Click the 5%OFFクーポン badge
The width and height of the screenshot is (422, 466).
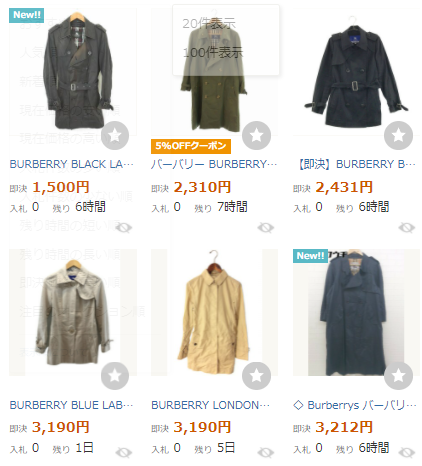pos(191,146)
